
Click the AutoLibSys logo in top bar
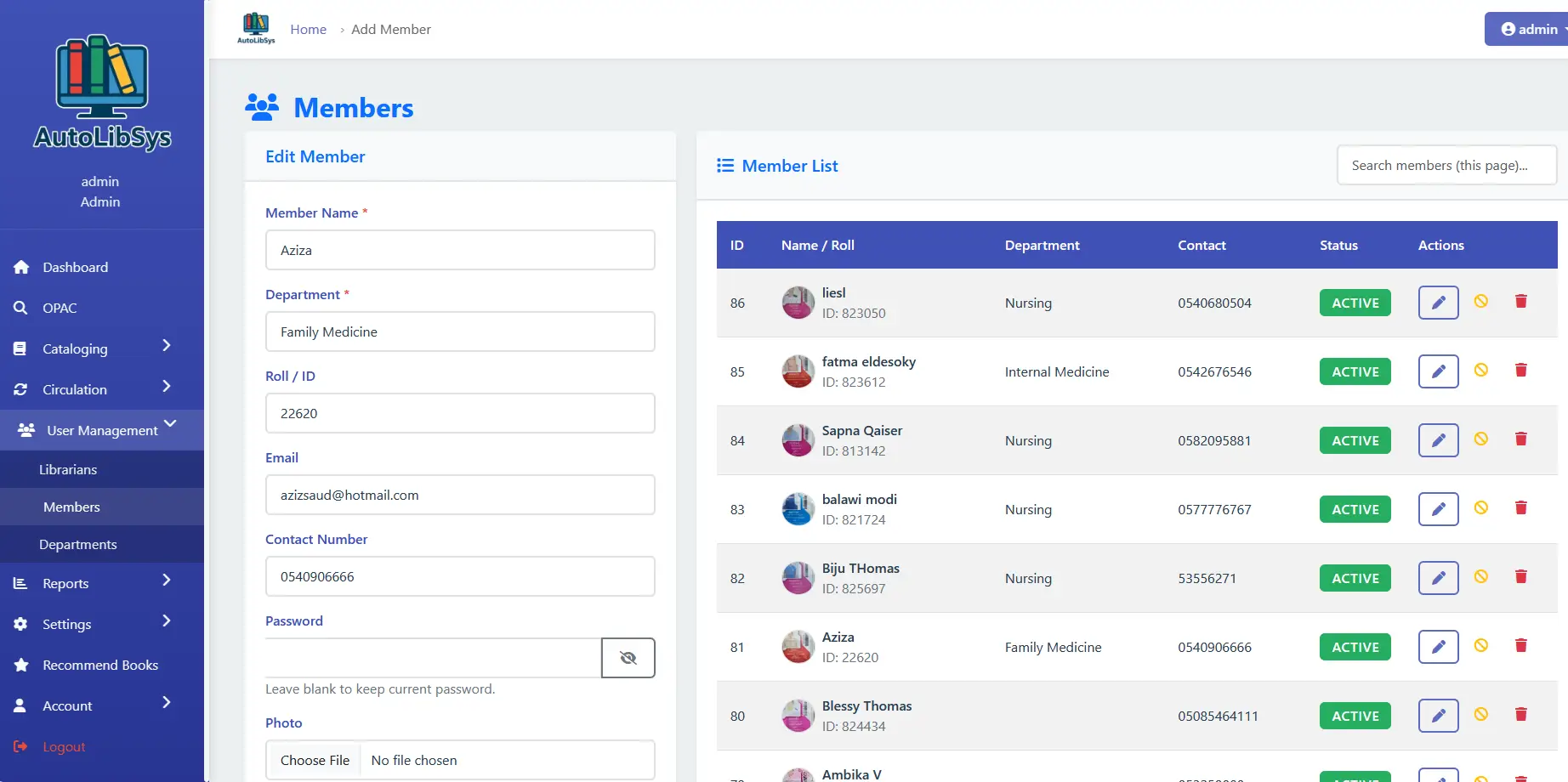[256, 28]
